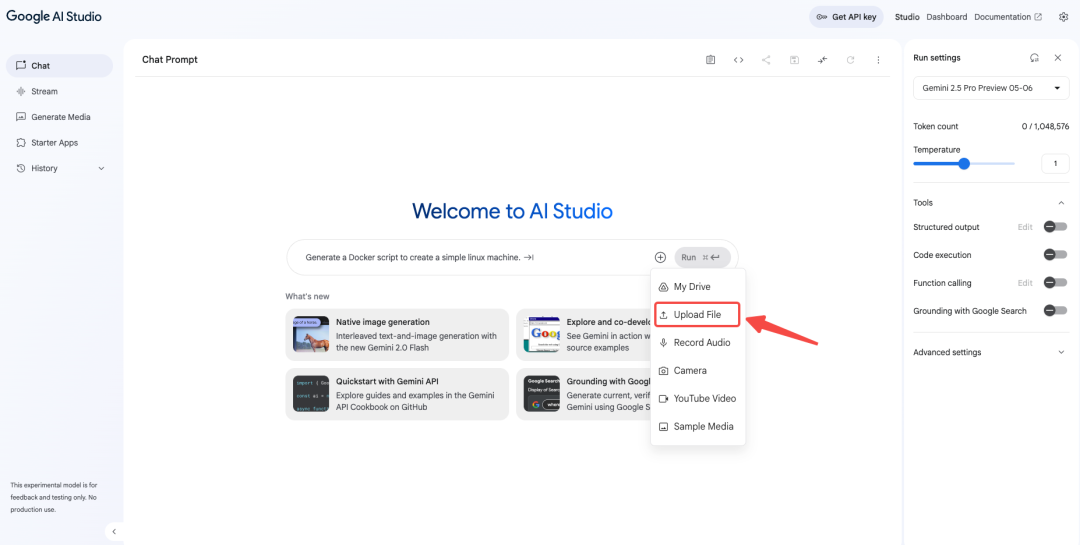Click the Chat icon in sidebar
This screenshot has height=545, width=1080.
[21, 65]
